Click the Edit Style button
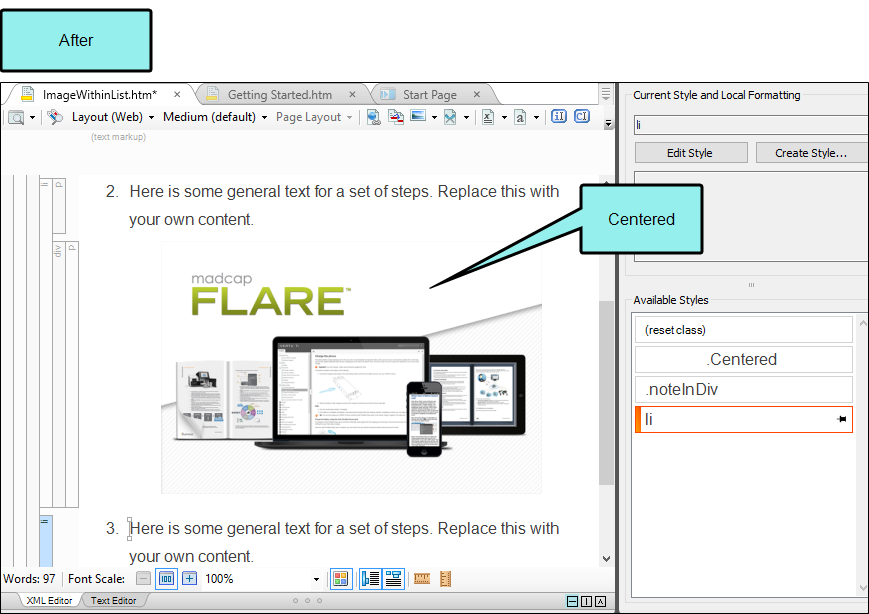The width and height of the screenshot is (869, 614). [x=691, y=153]
